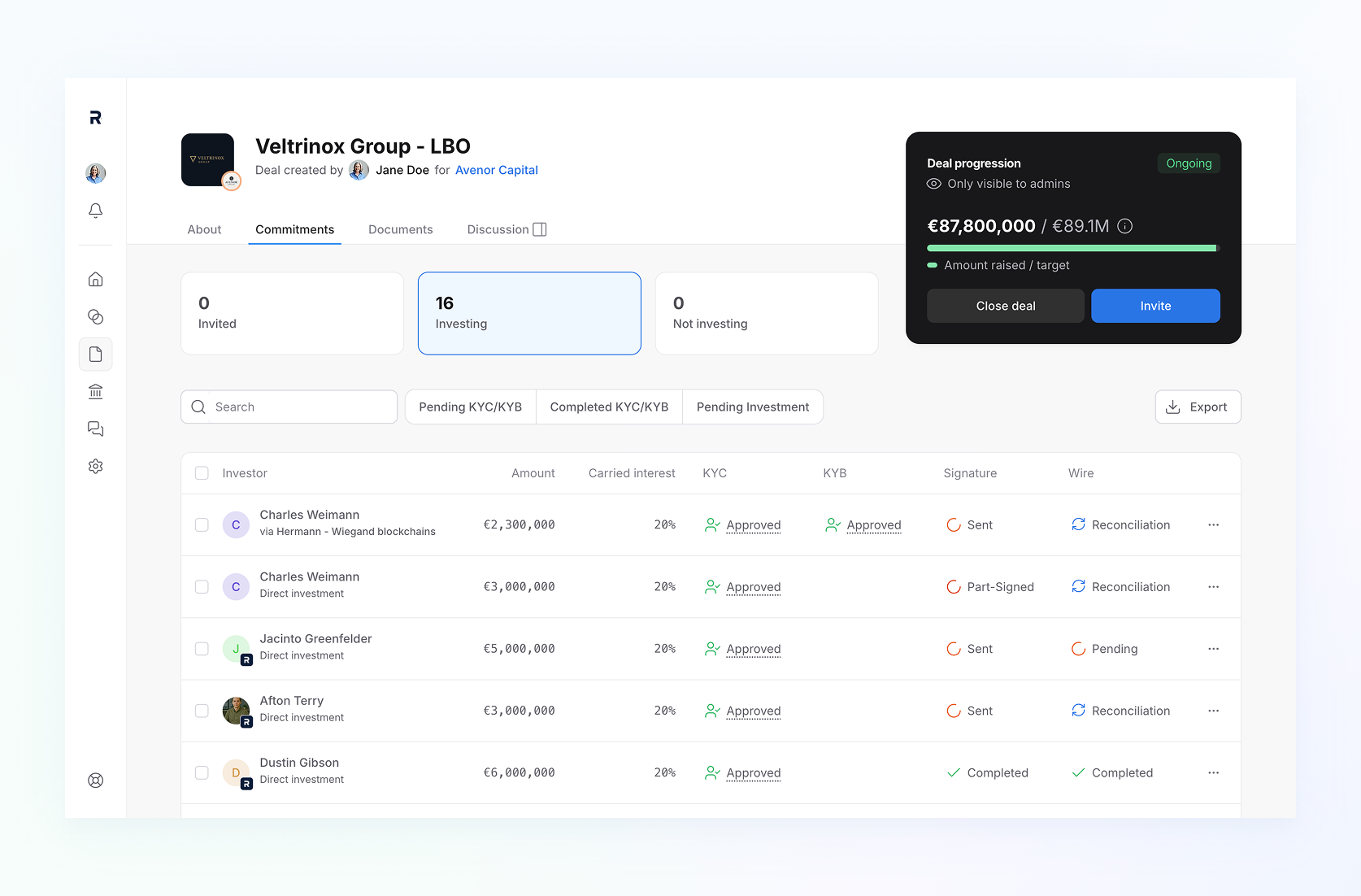Open overlapping circles sidebar icon
The image size is (1361, 896).
95,316
